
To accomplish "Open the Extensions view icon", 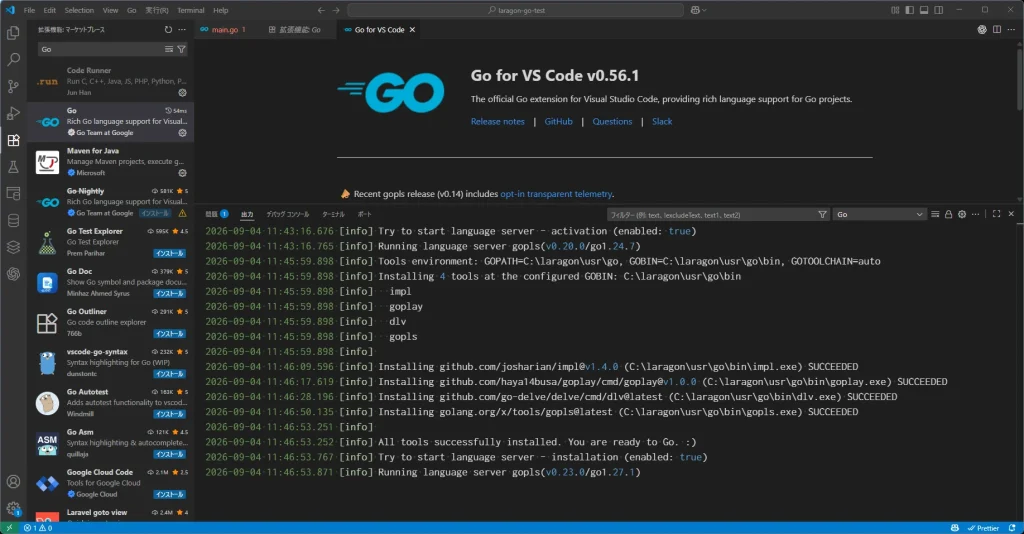I will (13, 140).
